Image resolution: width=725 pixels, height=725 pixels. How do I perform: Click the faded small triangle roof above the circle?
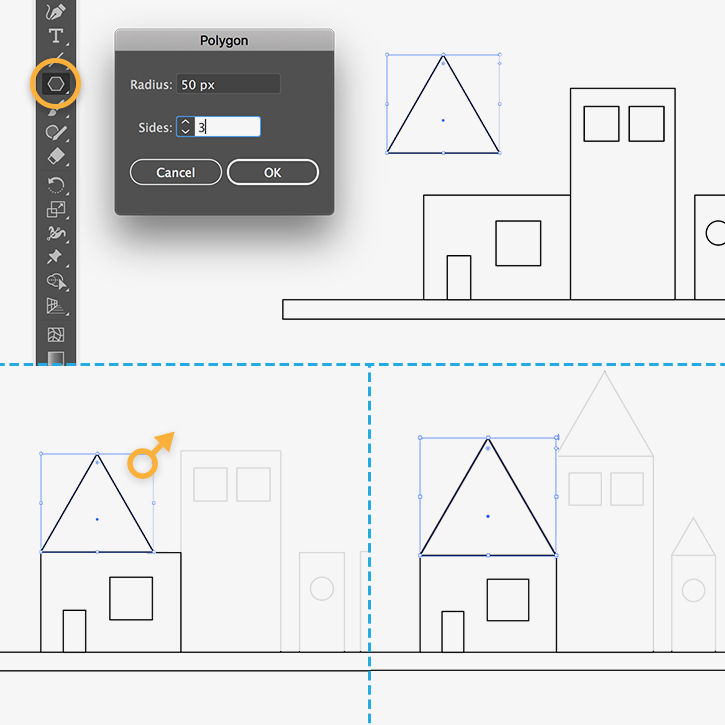(693, 541)
